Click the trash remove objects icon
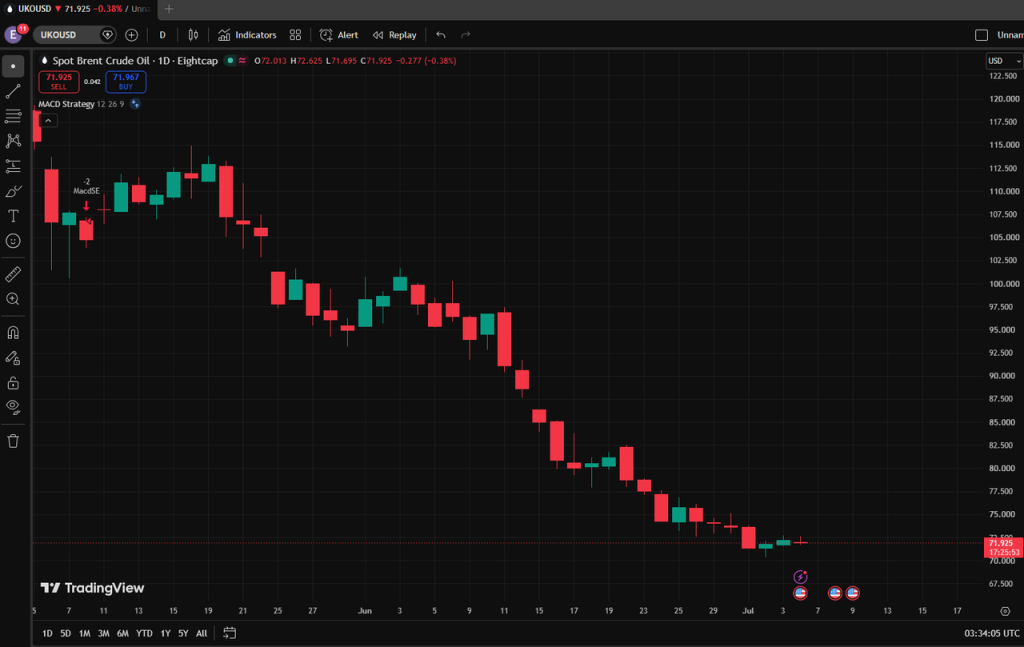Viewport: 1024px width, 647px height. tap(13, 441)
